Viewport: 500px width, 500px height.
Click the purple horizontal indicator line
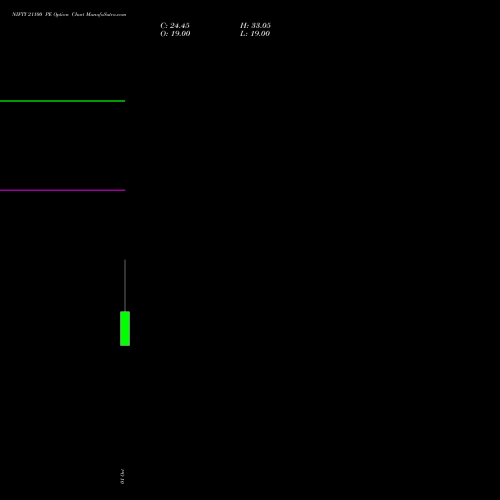click(x=62, y=190)
